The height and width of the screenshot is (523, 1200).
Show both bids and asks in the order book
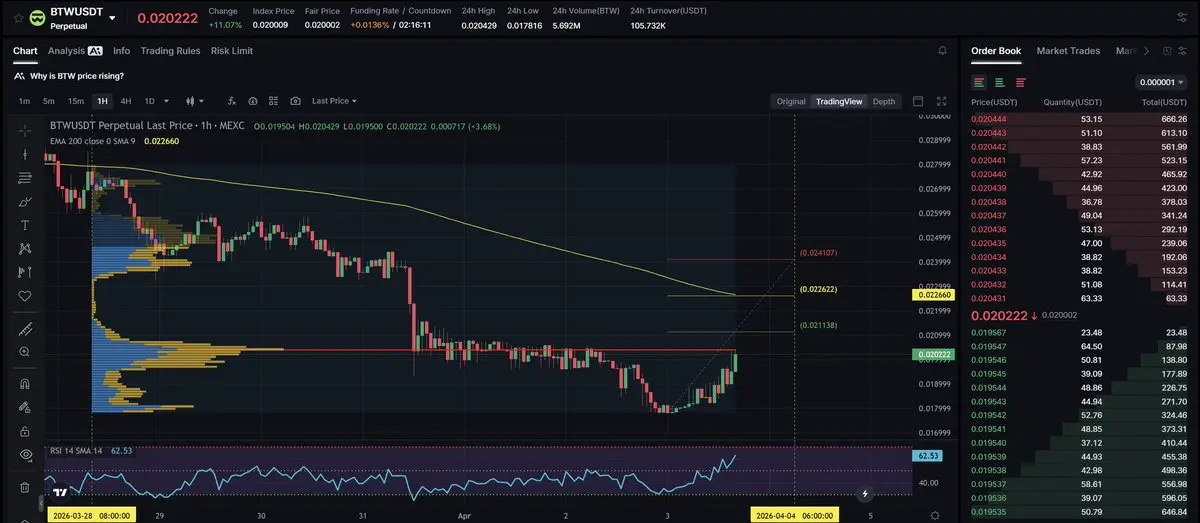point(978,82)
